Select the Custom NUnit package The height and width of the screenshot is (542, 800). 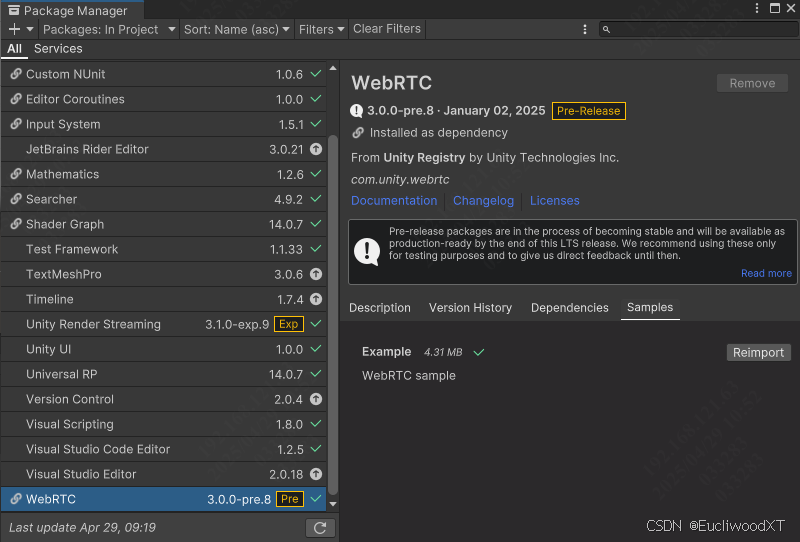click(164, 74)
